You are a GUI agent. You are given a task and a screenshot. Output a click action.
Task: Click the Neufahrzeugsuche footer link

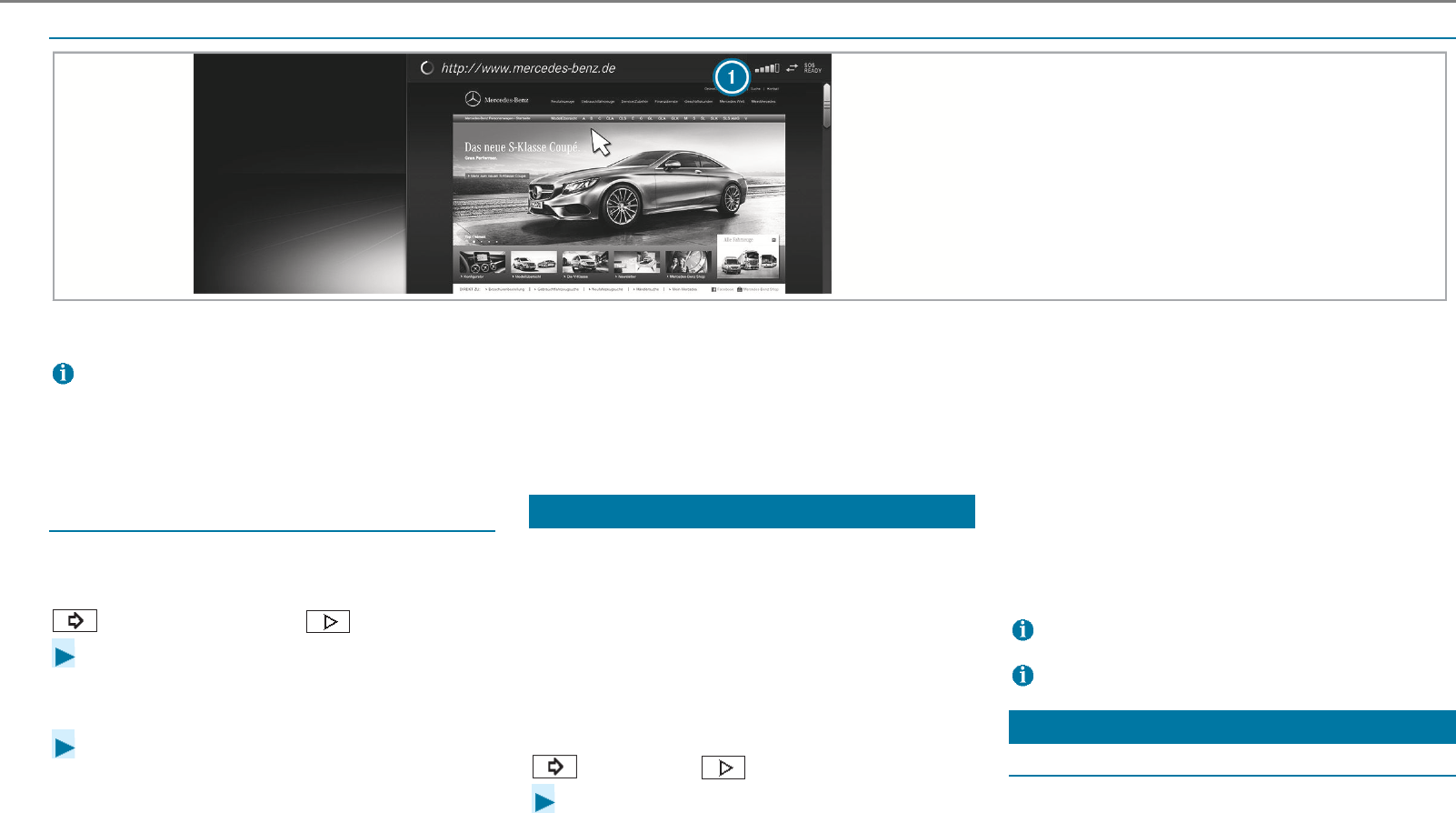point(606,289)
